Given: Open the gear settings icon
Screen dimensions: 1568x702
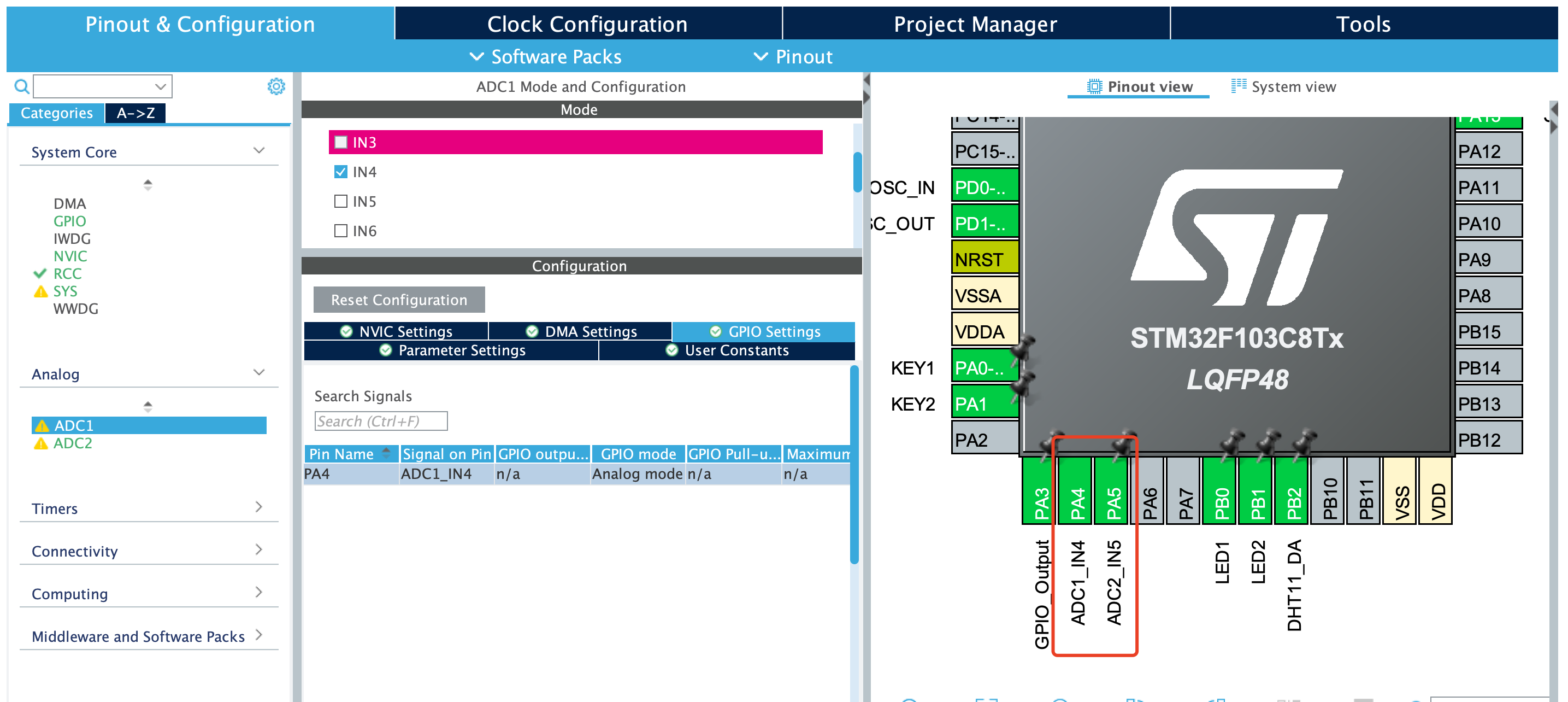Looking at the screenshot, I should coord(276,86).
